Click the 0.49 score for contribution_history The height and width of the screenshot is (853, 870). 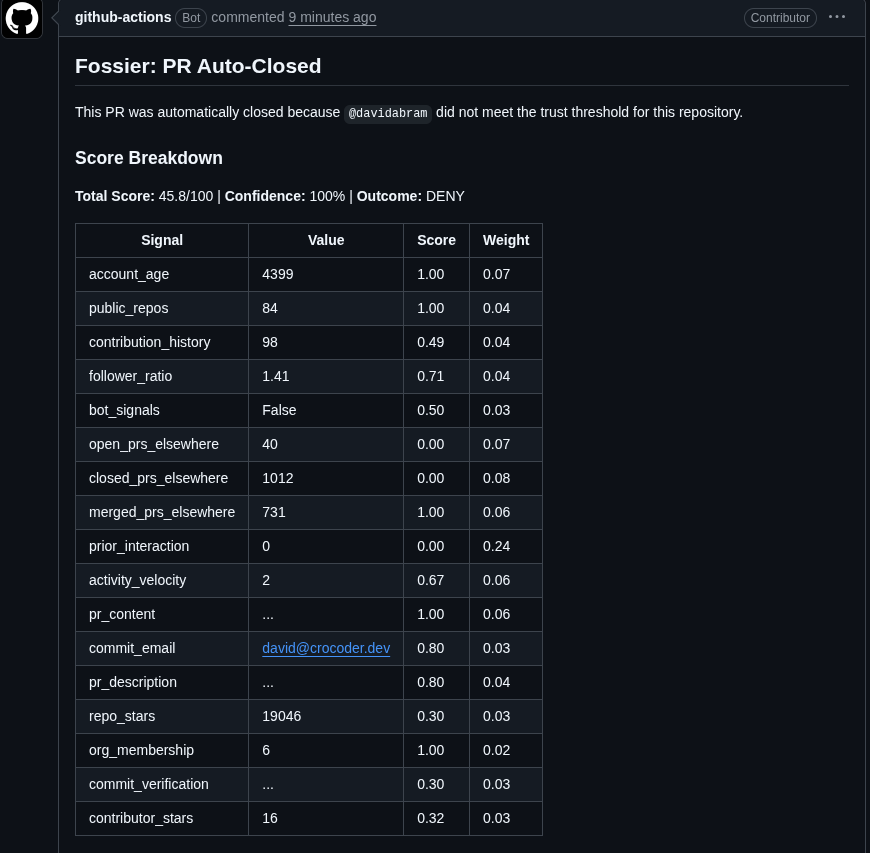click(431, 342)
